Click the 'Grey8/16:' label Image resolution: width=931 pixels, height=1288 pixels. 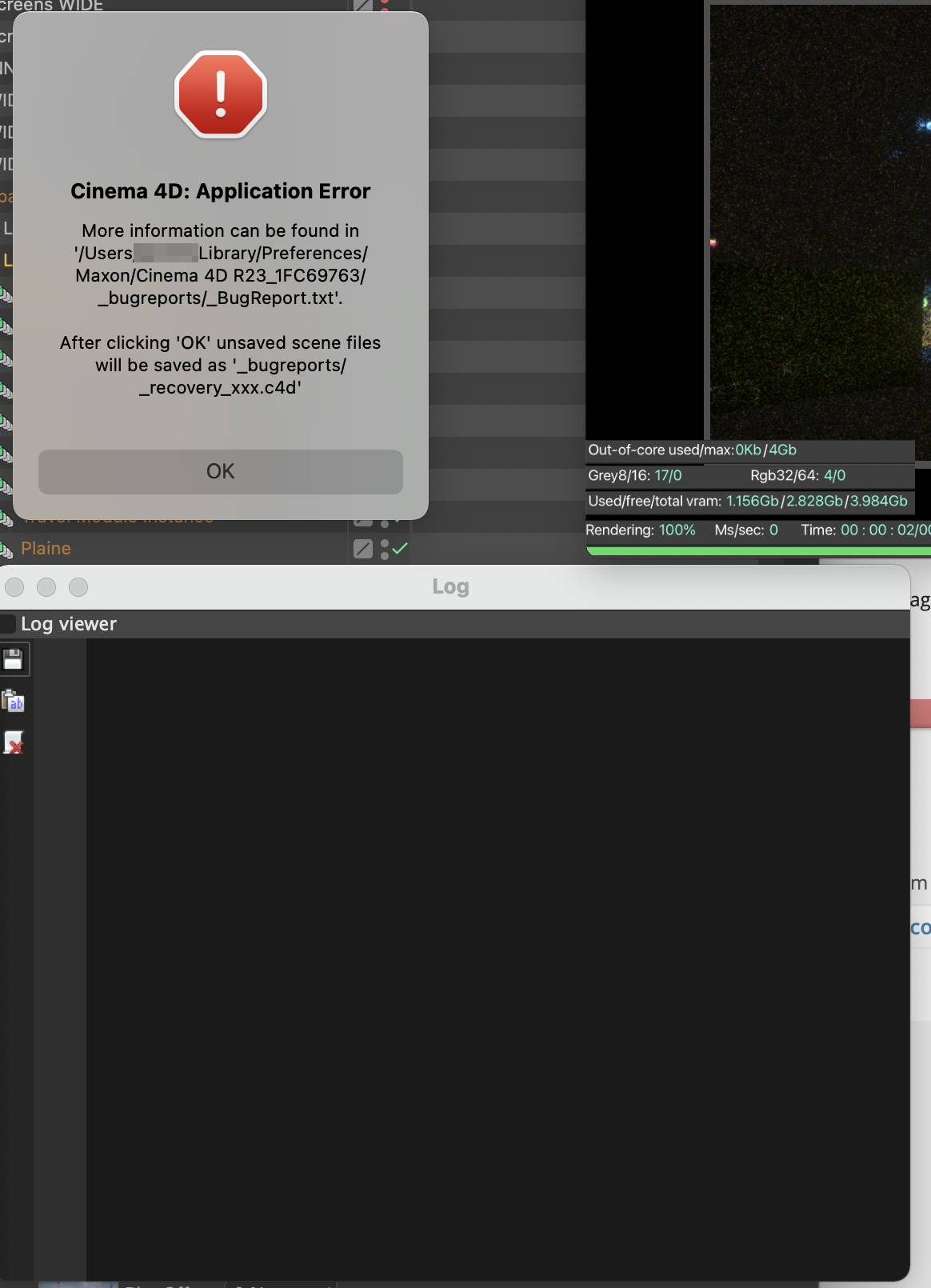click(x=619, y=476)
